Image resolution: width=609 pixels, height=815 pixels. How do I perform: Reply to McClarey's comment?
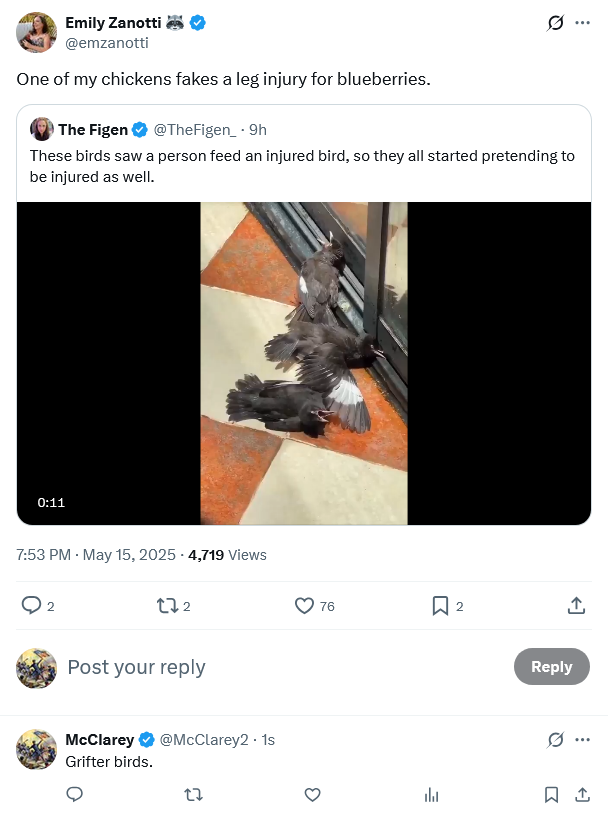point(74,795)
